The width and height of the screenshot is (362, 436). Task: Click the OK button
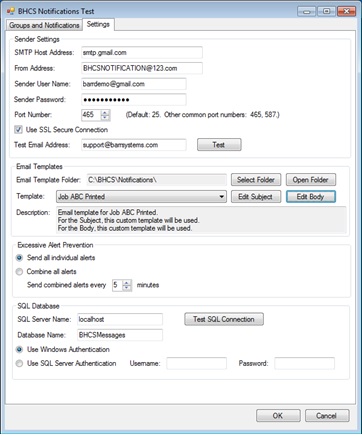(278, 416)
